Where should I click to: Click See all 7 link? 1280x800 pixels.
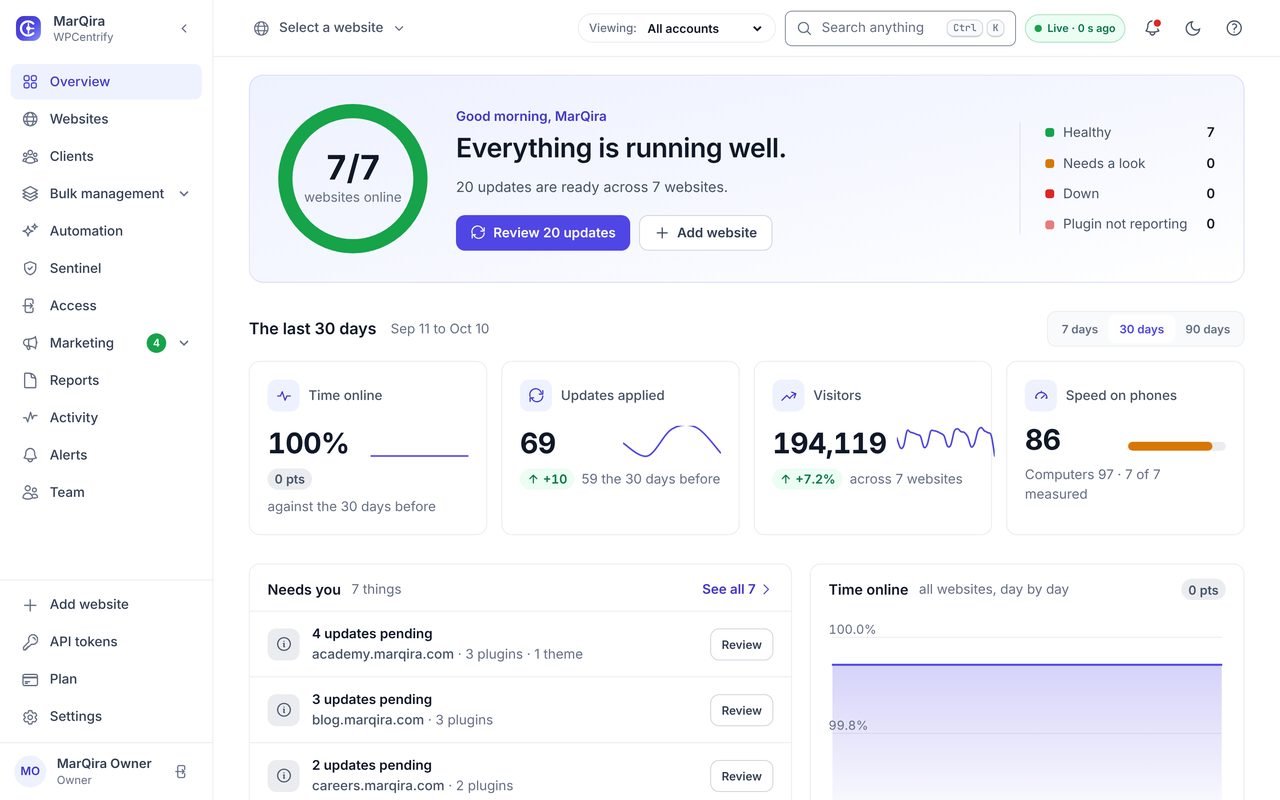coord(737,589)
